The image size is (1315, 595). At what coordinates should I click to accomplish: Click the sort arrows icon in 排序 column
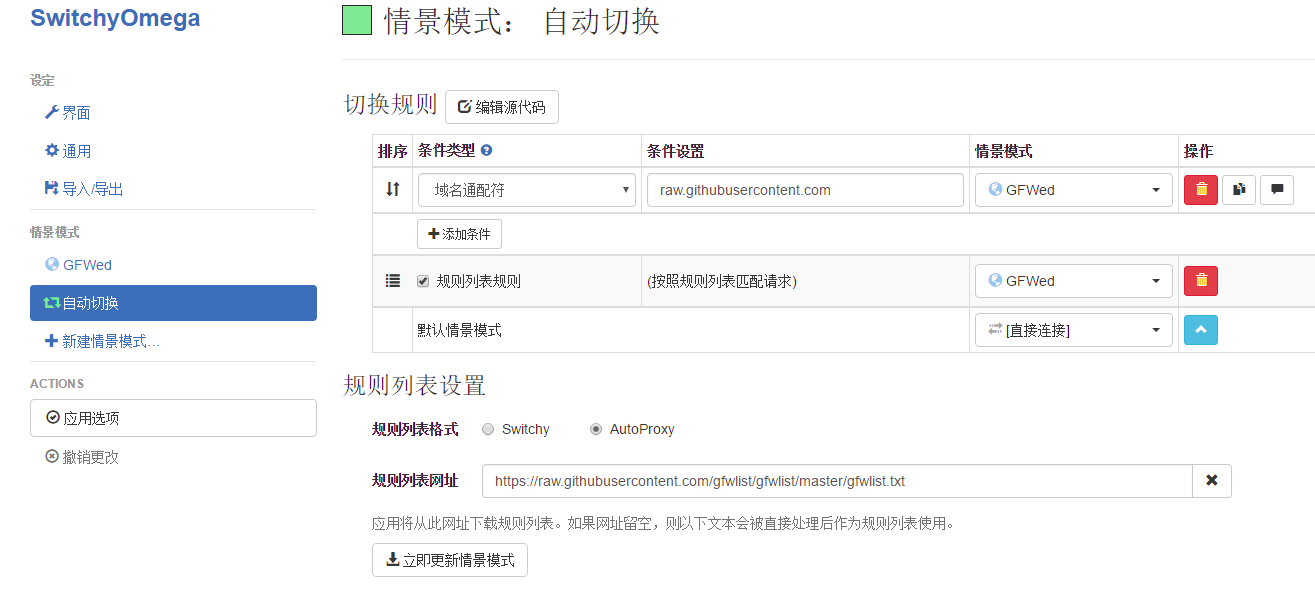(x=391, y=189)
